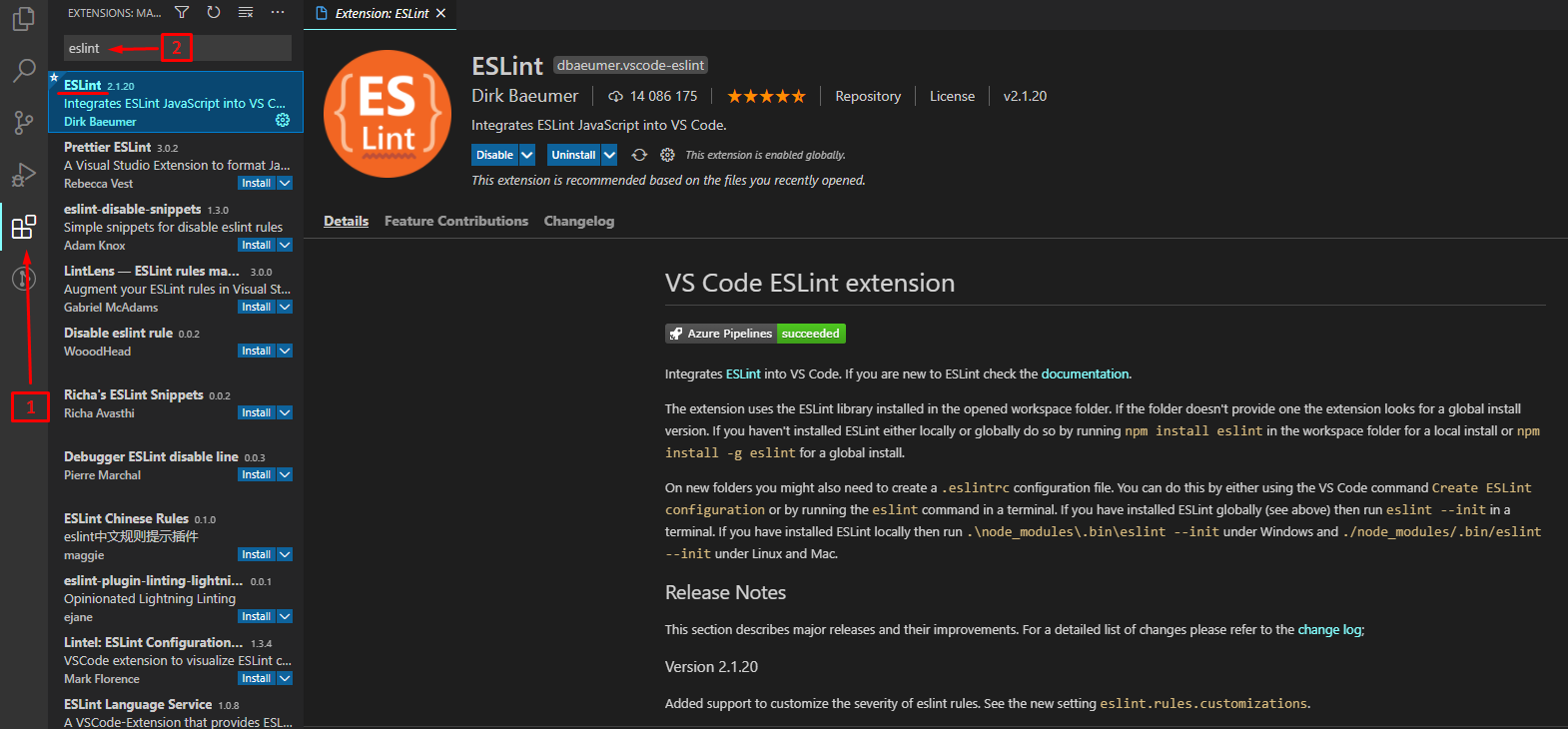Open the change log link
Viewport: 1568px width, 729px height.
1329,629
